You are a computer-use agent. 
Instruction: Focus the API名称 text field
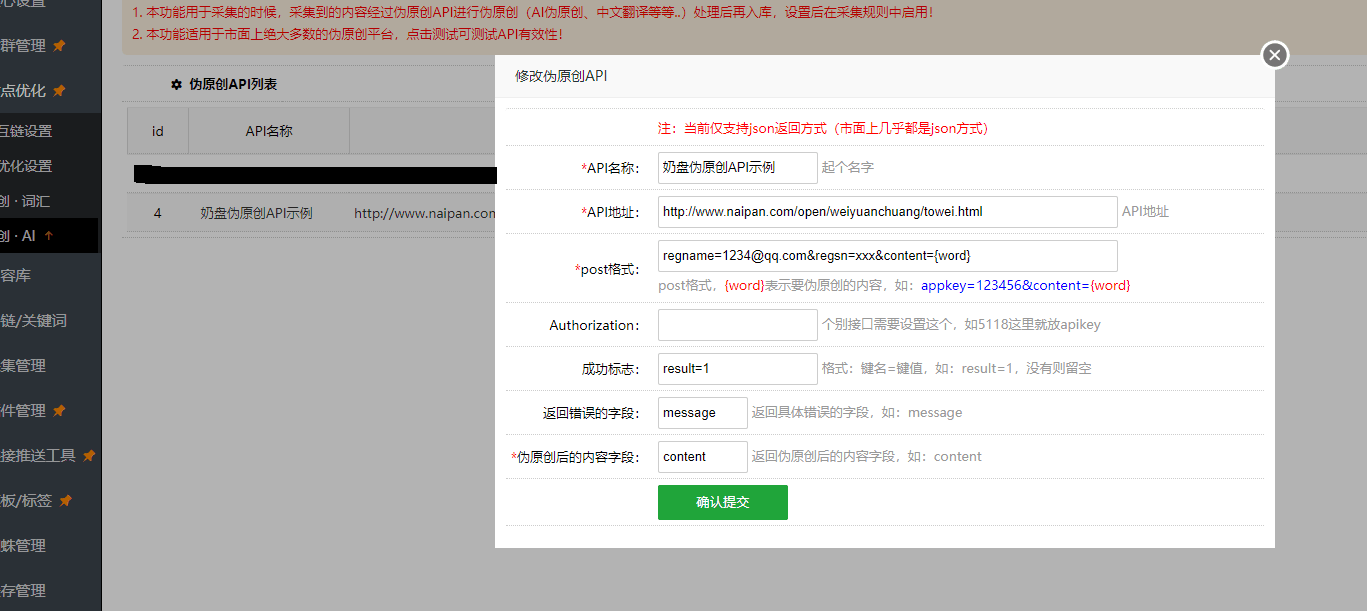pyautogui.click(x=737, y=168)
